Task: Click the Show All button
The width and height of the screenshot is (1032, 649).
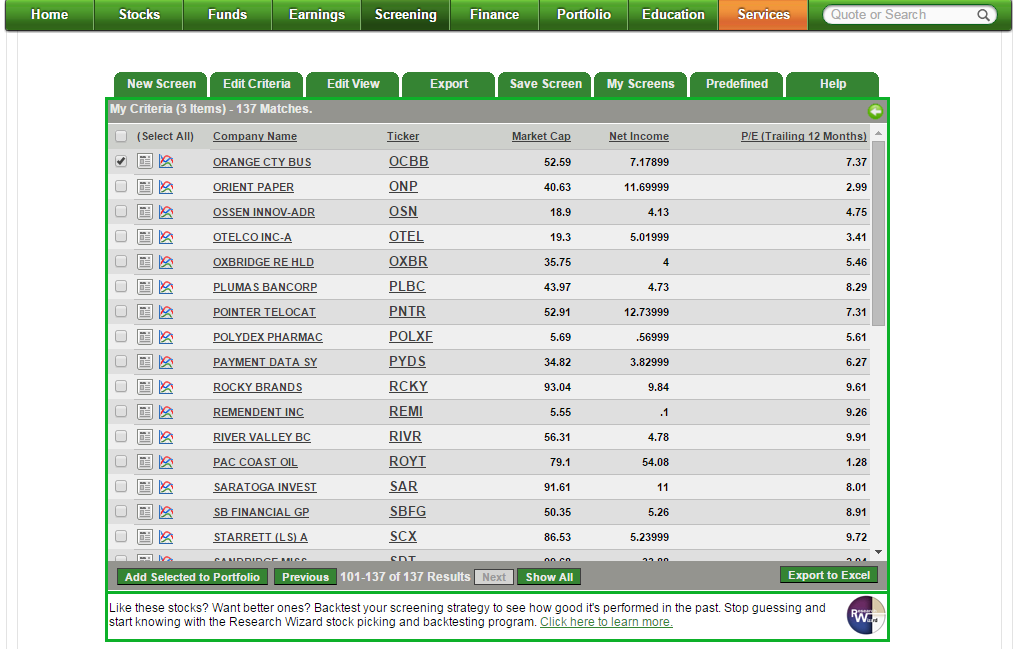Action: point(549,577)
